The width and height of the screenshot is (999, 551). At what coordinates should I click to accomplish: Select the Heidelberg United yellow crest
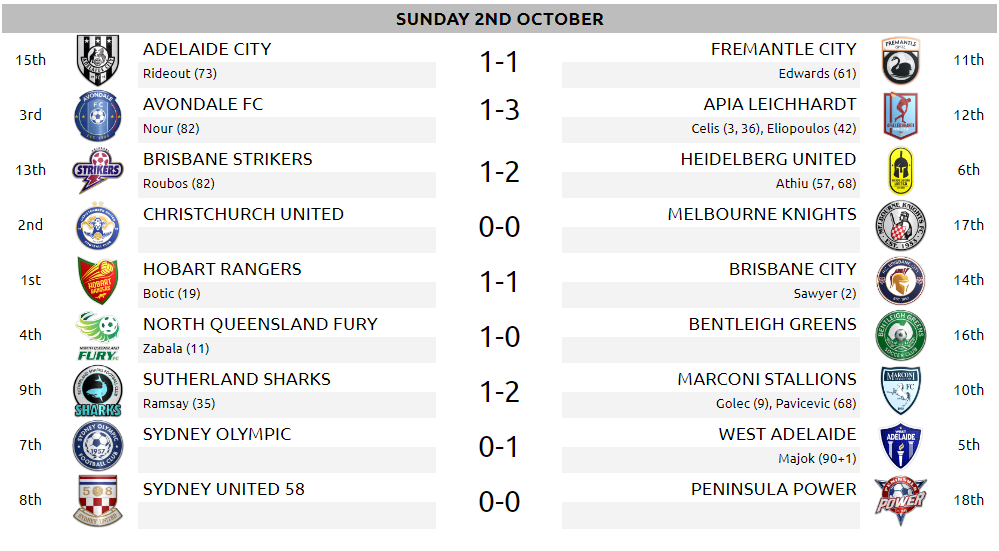(x=900, y=170)
